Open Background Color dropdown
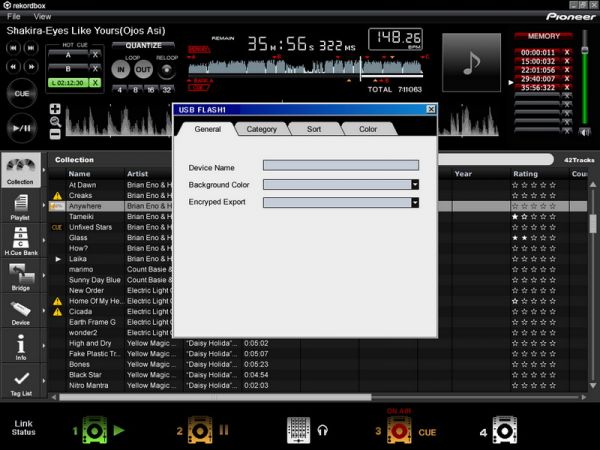The height and width of the screenshot is (450, 600). tap(415, 185)
